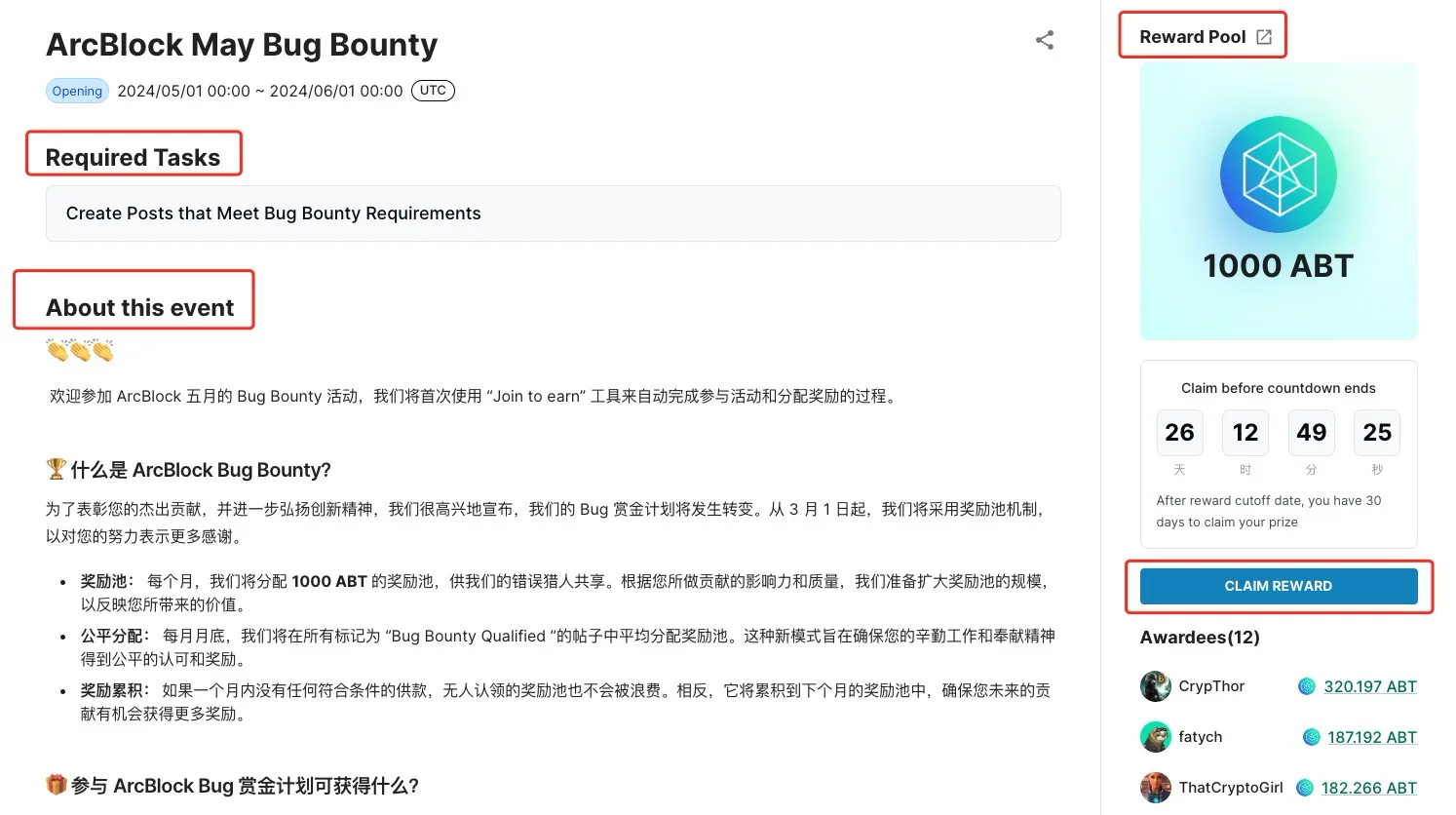1456x815 pixels.
Task: Click the trophy emoji before 什么是 ArcBlock Bug Bounty
Action: [56, 469]
